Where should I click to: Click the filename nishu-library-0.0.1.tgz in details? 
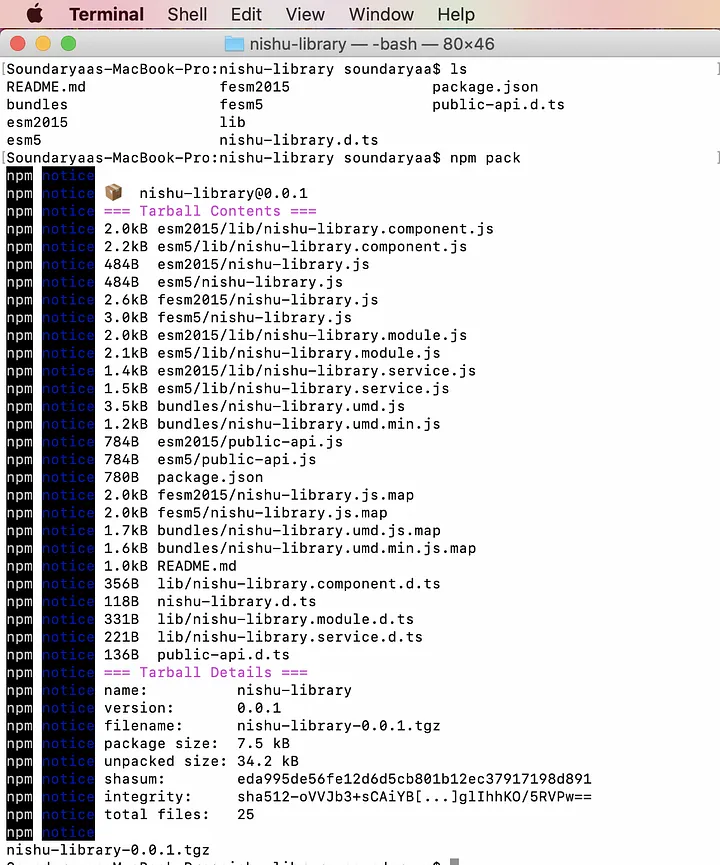(x=339, y=726)
